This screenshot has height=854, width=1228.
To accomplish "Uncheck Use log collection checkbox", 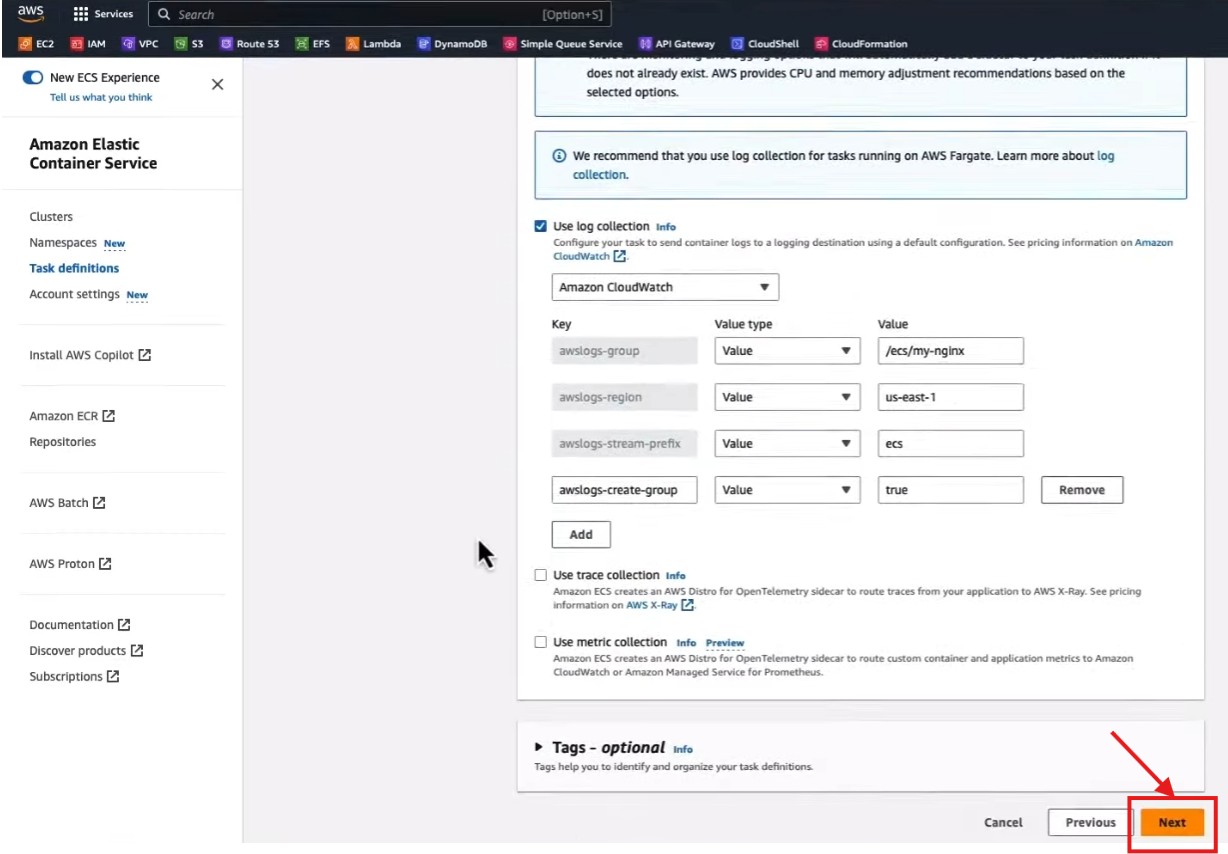I will tap(541, 226).
